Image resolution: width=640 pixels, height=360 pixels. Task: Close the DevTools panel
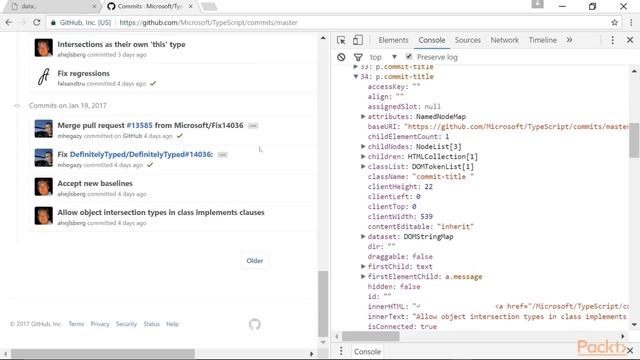(x=630, y=40)
